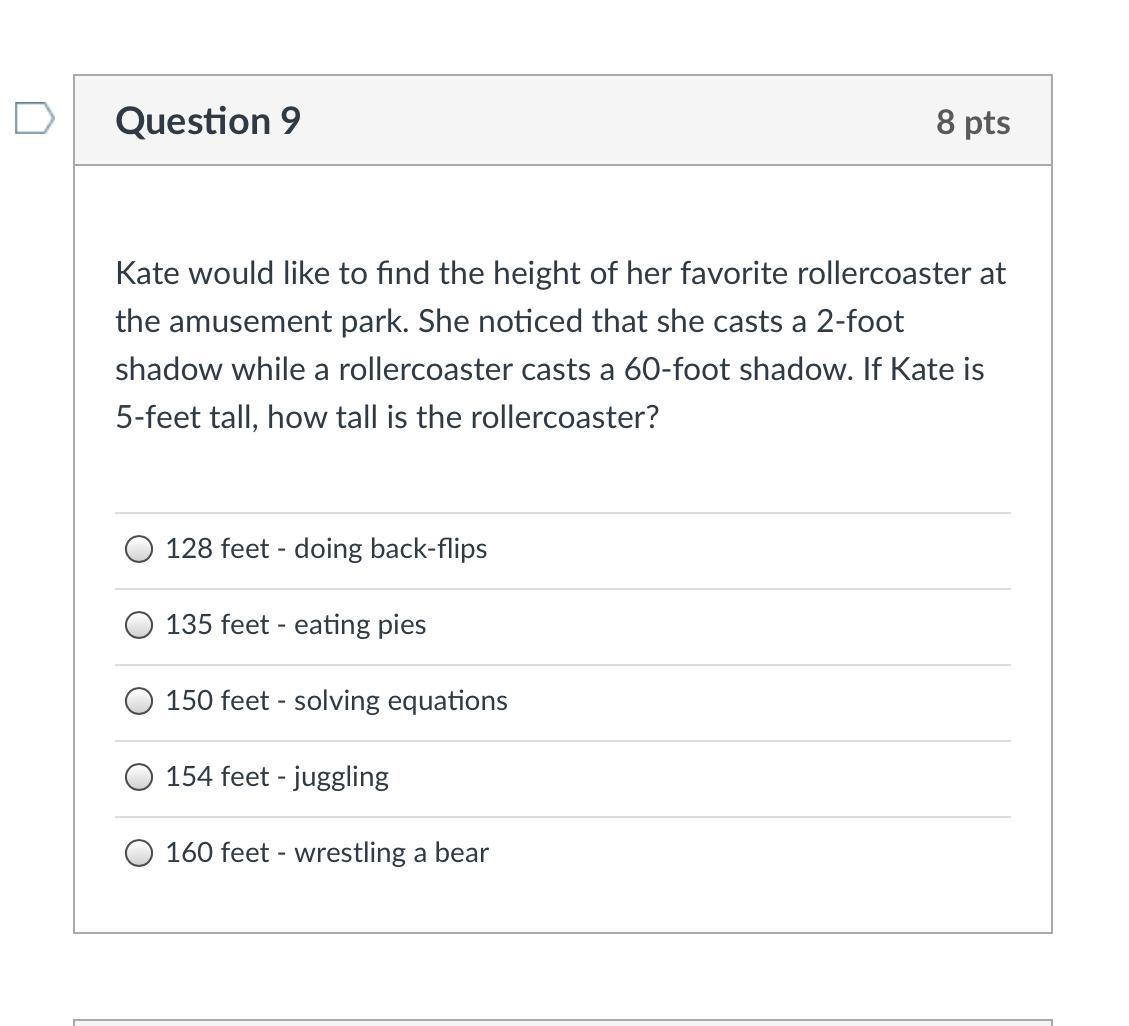
Task: Choose the 150 feet radio button
Action: click(x=139, y=701)
